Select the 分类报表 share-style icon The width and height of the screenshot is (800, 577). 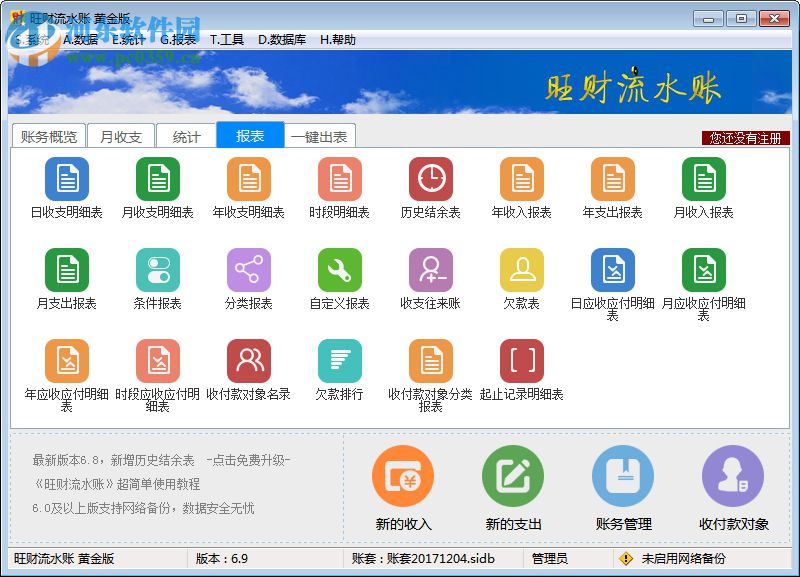coord(249,270)
